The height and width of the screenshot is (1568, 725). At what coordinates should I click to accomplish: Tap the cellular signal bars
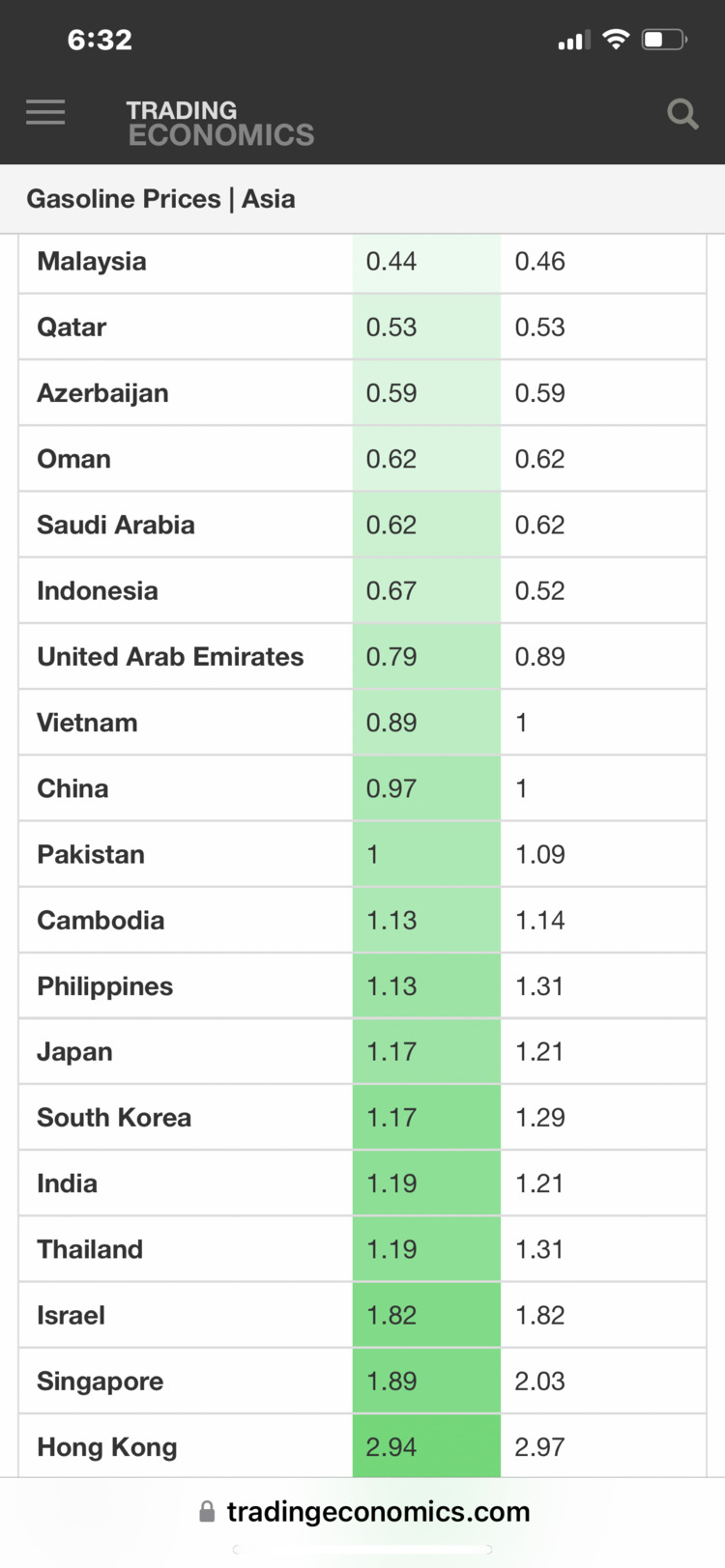573,40
